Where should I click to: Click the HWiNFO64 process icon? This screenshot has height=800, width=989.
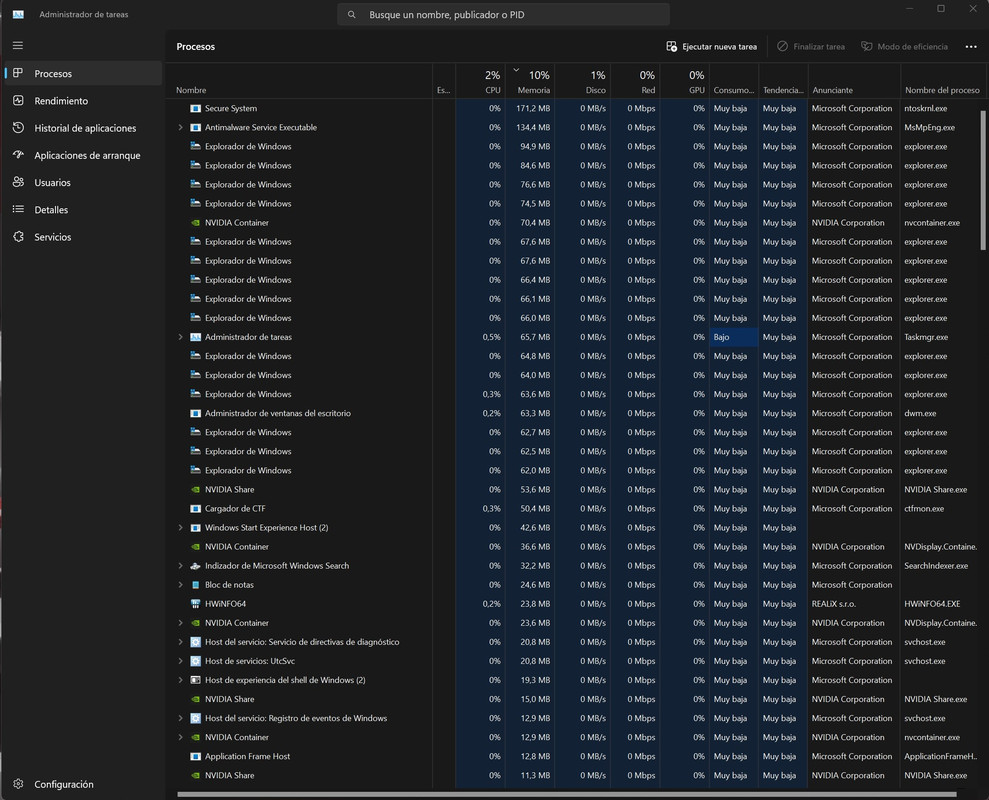coord(196,604)
